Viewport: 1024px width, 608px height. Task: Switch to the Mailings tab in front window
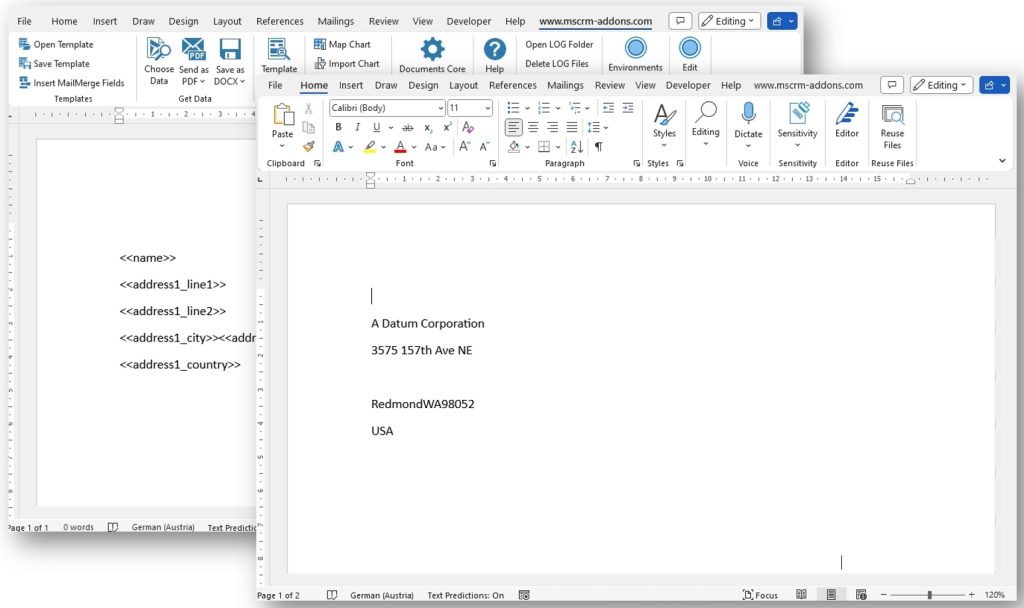[565, 85]
